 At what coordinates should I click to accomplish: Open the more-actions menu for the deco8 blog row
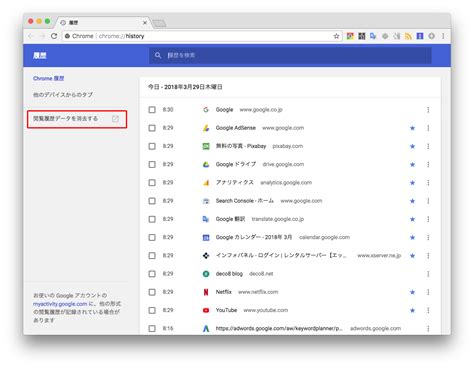(428, 274)
